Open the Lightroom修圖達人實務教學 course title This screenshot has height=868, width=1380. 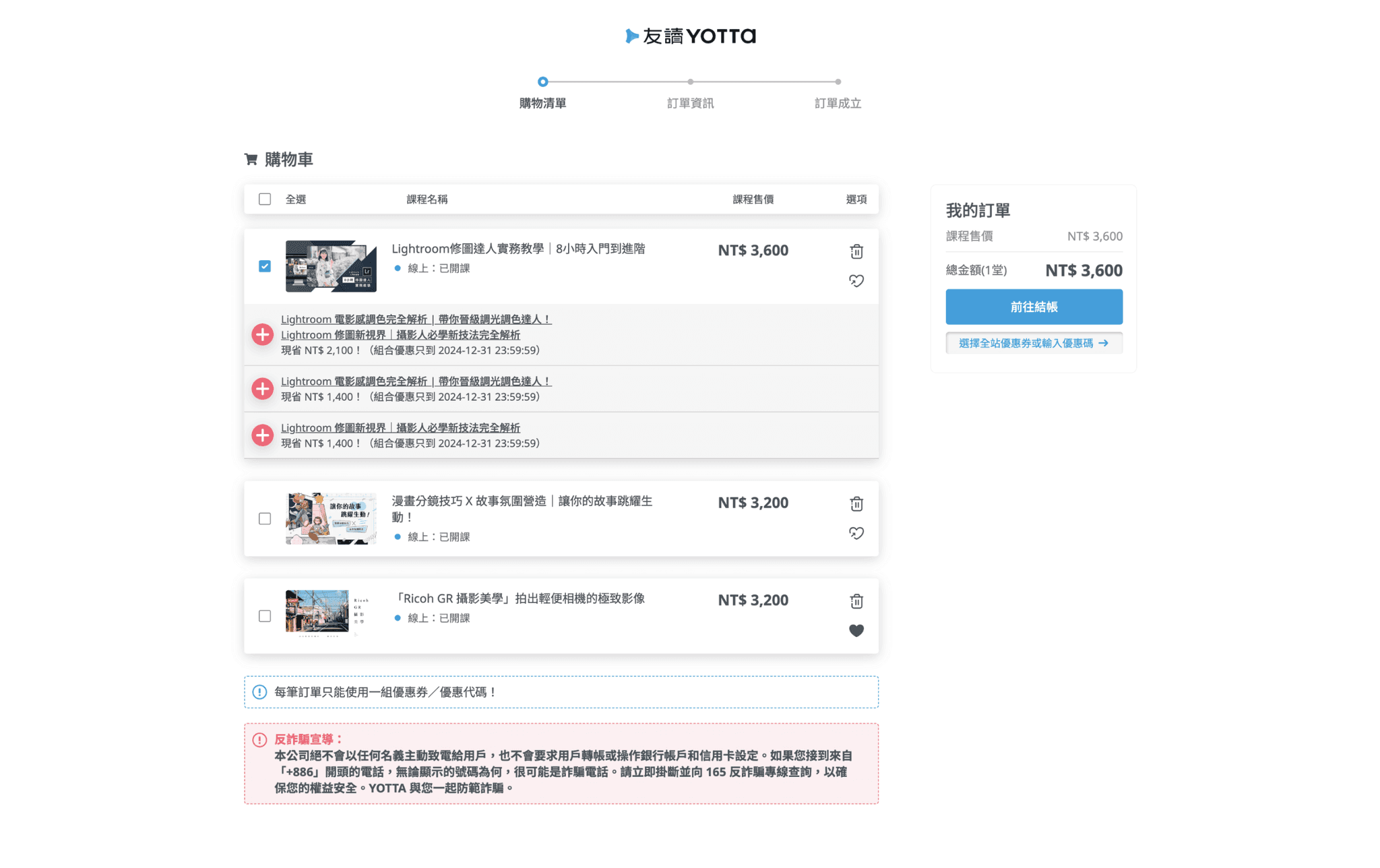[x=518, y=249]
